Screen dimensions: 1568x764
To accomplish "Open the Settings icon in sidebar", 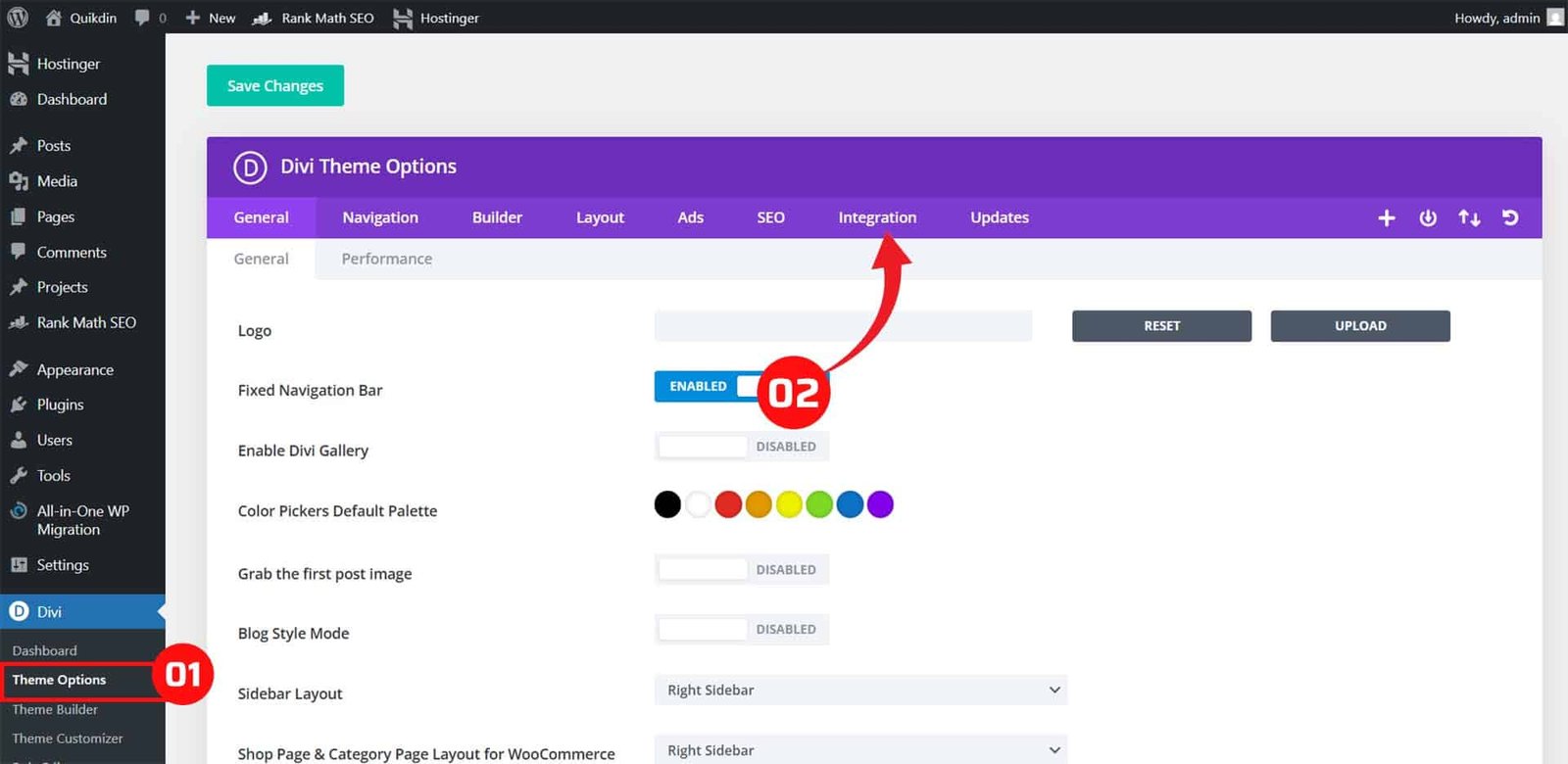I will click(18, 565).
